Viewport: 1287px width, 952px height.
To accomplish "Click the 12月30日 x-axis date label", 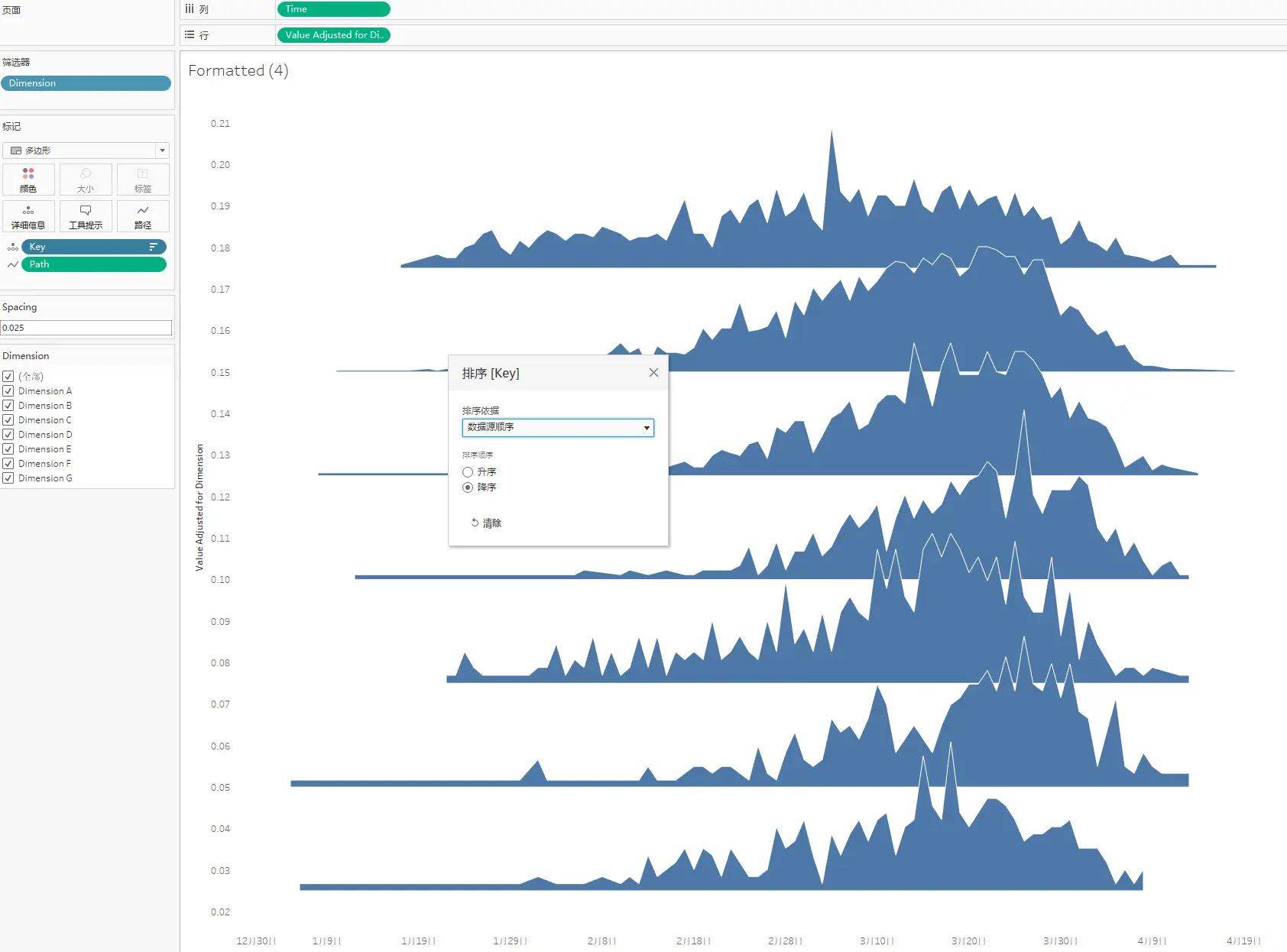I will point(256,941).
